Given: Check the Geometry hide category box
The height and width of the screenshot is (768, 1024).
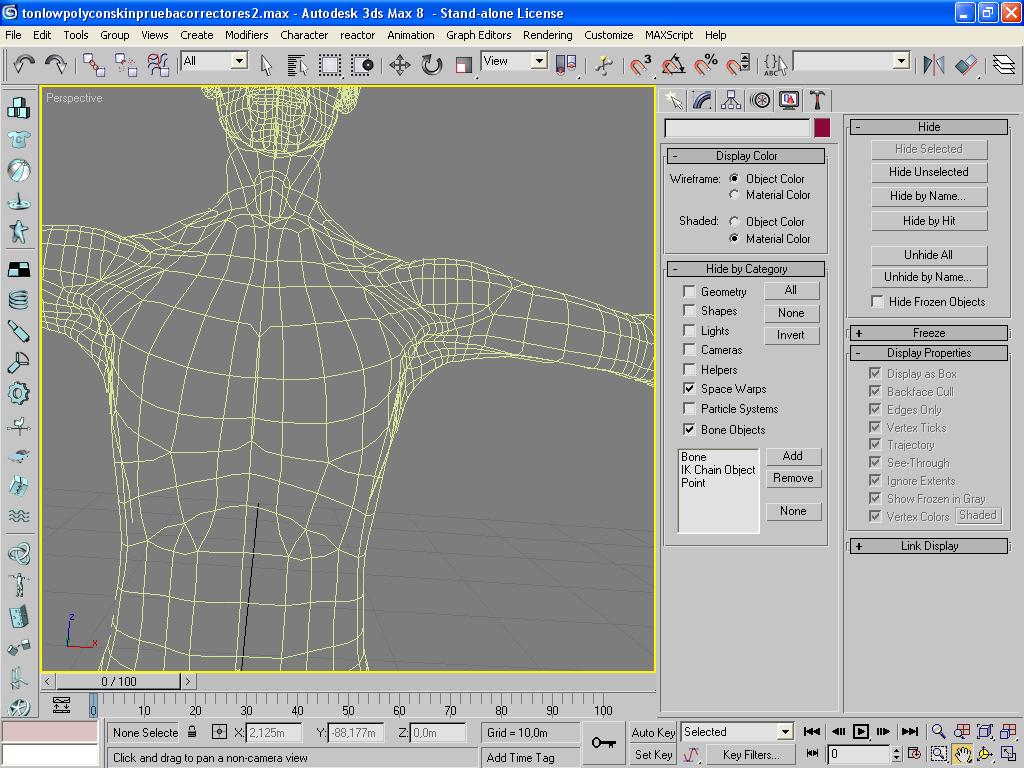Looking at the screenshot, I should 689,291.
